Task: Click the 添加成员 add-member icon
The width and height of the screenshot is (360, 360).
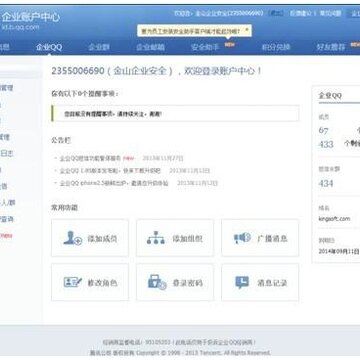Action: (73, 238)
